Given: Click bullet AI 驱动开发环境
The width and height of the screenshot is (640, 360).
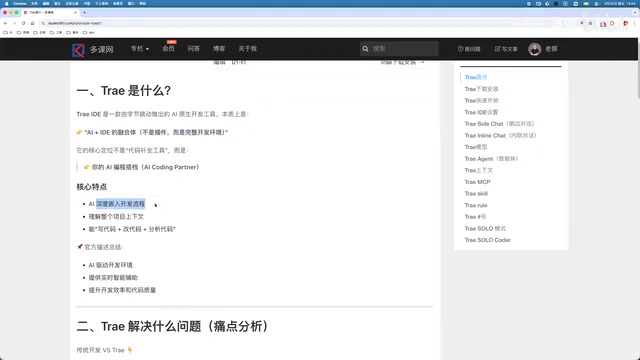Looking at the screenshot, I should (x=110, y=265).
